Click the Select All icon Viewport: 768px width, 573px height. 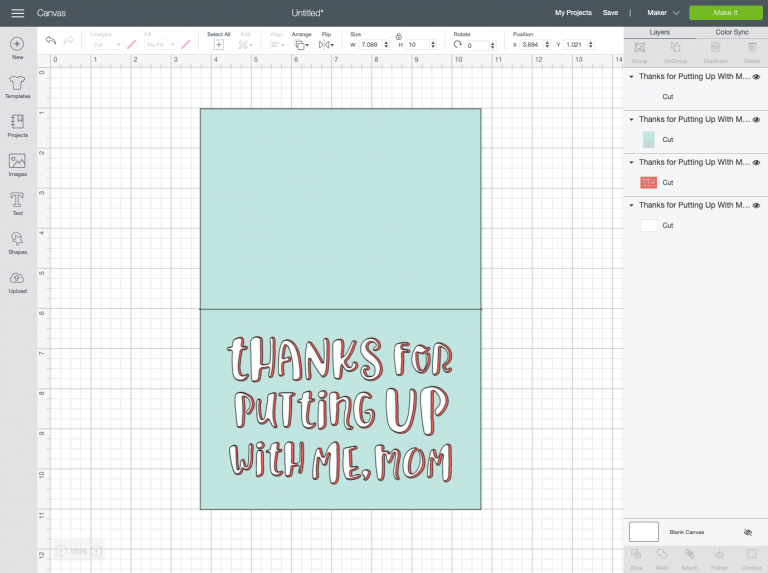(x=218, y=45)
